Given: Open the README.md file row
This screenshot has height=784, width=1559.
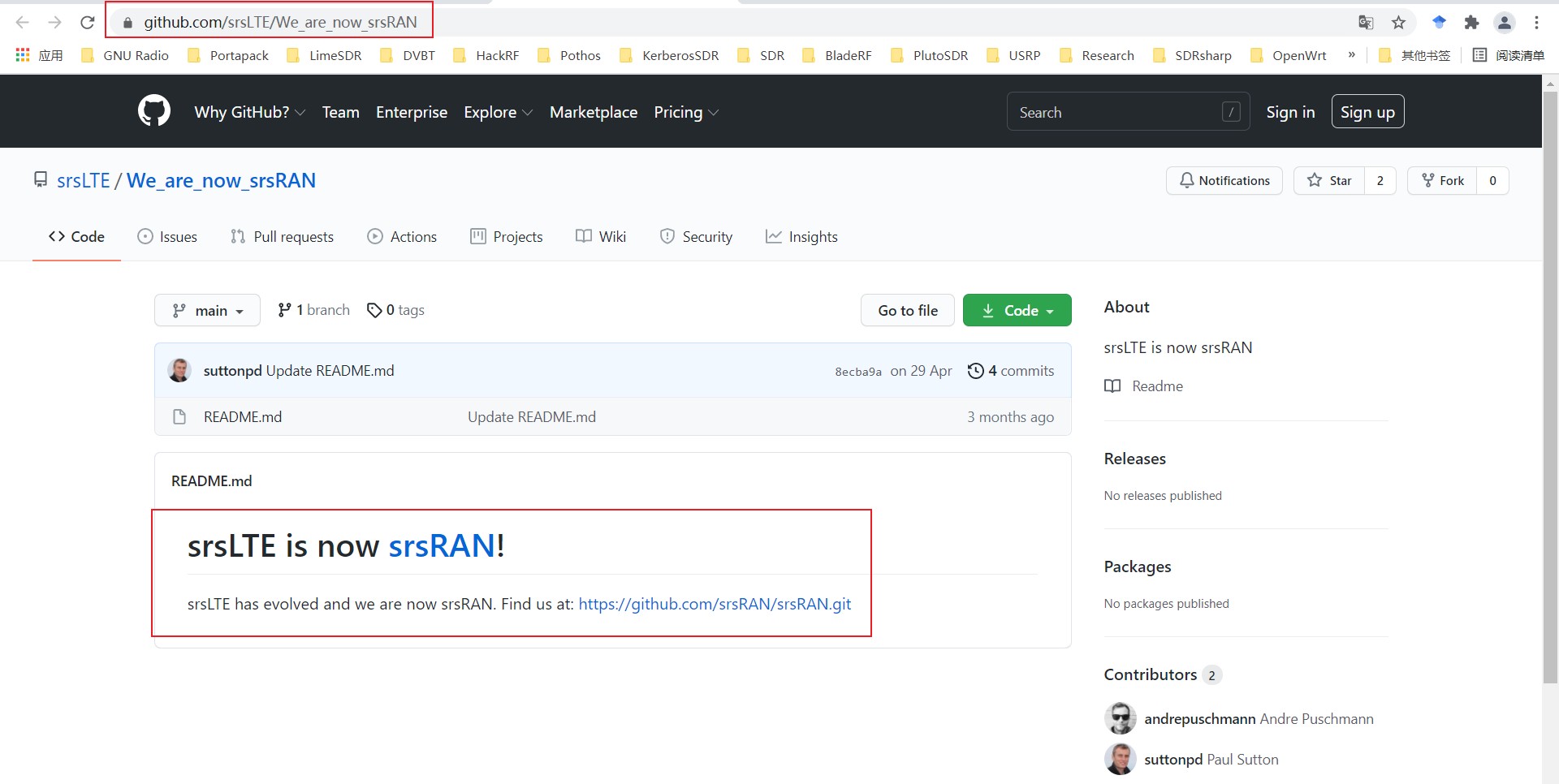Looking at the screenshot, I should (613, 416).
